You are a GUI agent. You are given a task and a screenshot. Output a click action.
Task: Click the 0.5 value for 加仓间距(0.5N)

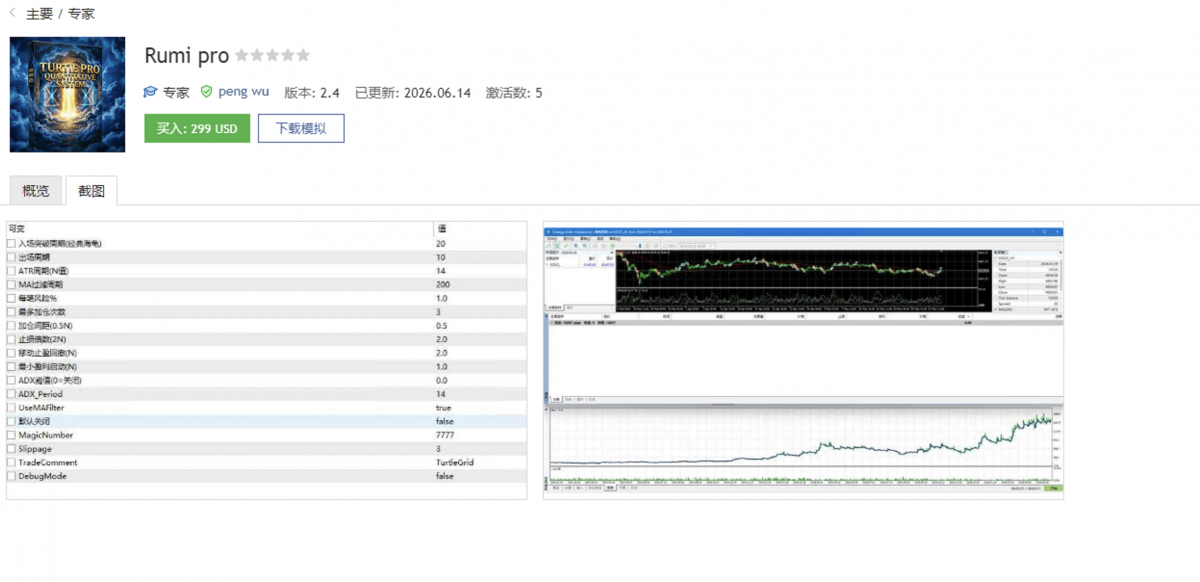coord(441,326)
